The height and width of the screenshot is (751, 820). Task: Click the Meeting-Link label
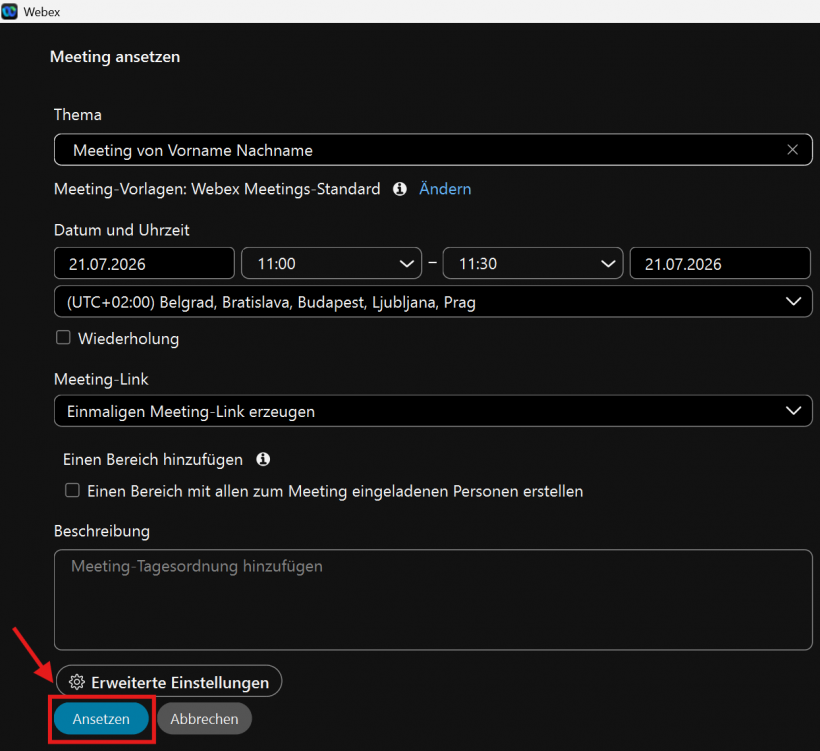tap(101, 379)
